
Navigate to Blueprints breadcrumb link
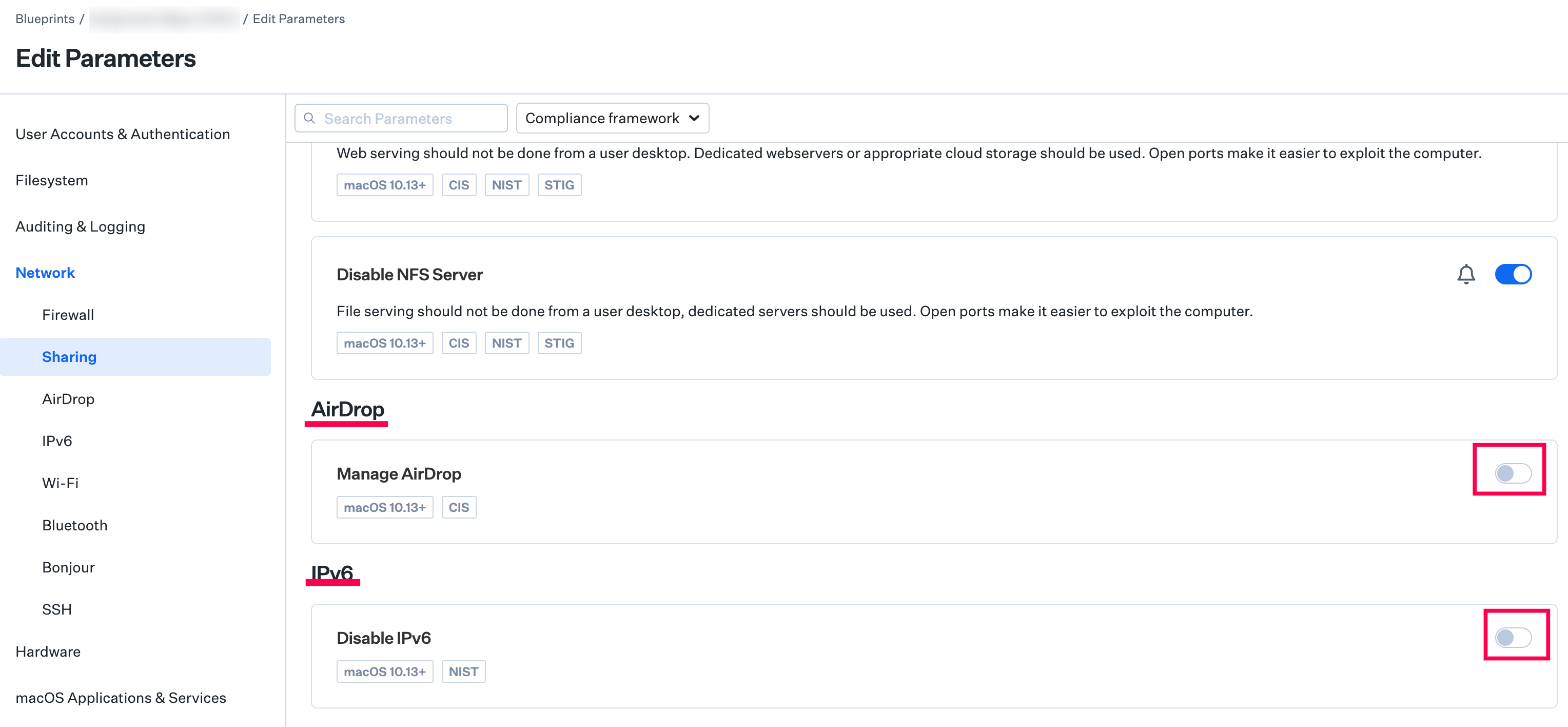click(x=45, y=19)
